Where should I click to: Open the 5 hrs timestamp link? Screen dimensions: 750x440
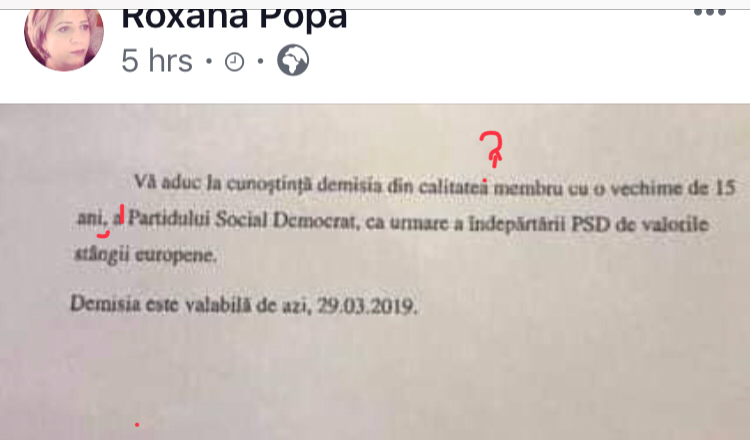(x=157, y=61)
